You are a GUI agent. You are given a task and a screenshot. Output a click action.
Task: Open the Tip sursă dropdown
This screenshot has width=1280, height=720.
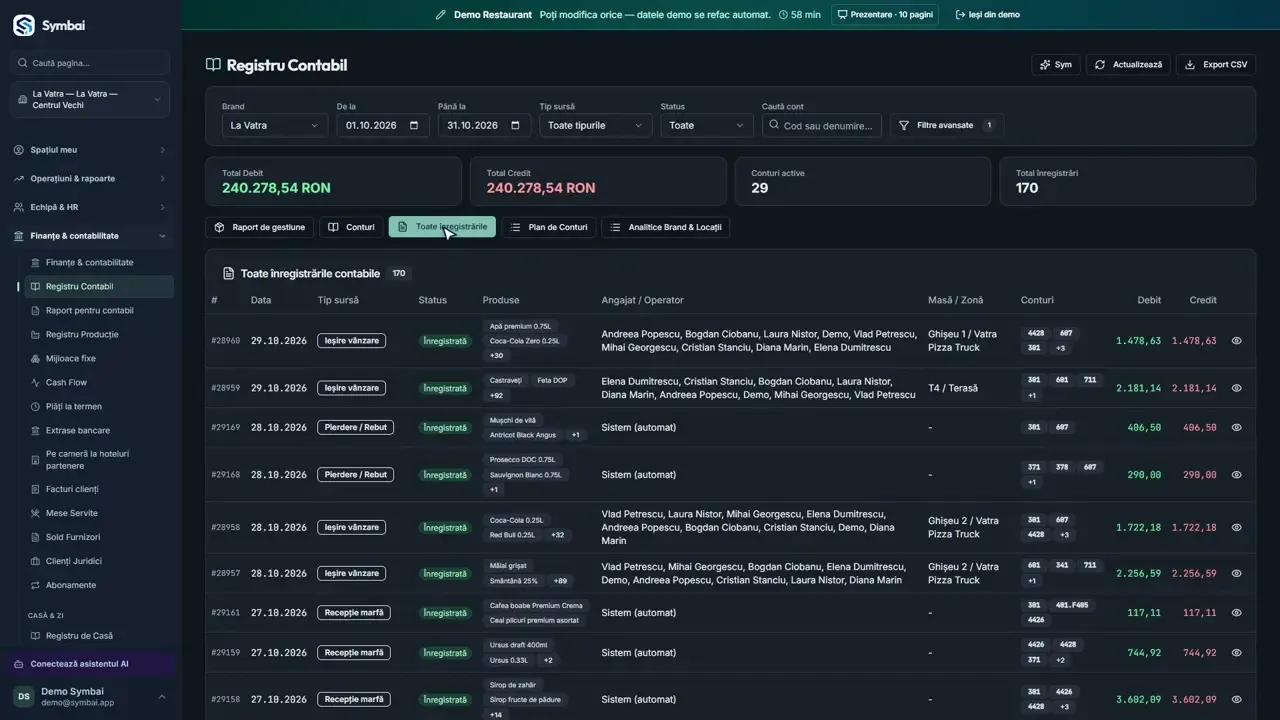[x=595, y=125]
